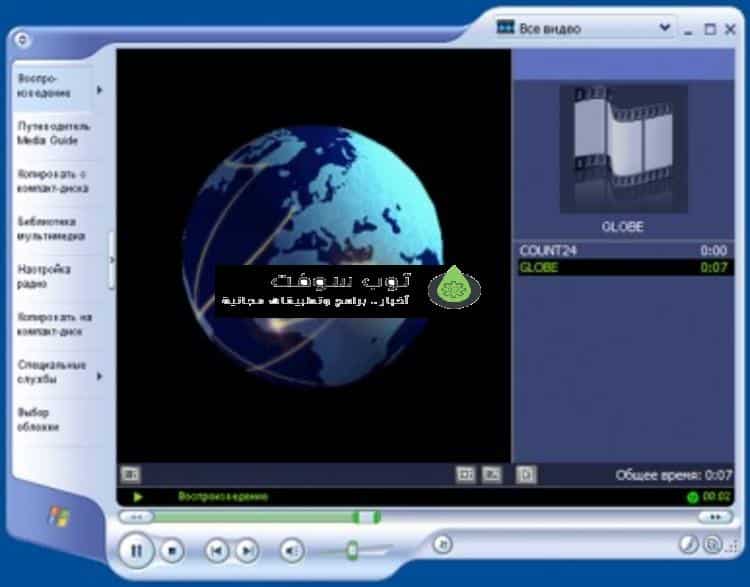The width and height of the screenshot is (750, 587).
Task: Click the film strip thumbnail
Action: (x=624, y=149)
